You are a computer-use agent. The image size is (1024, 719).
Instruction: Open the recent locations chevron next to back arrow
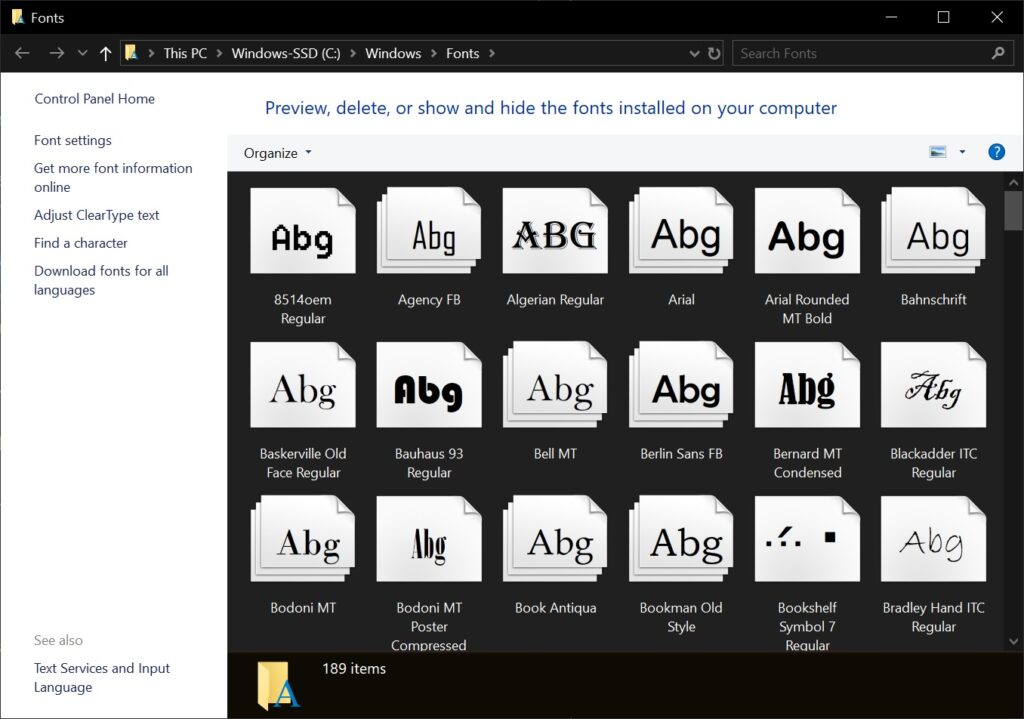coord(82,53)
